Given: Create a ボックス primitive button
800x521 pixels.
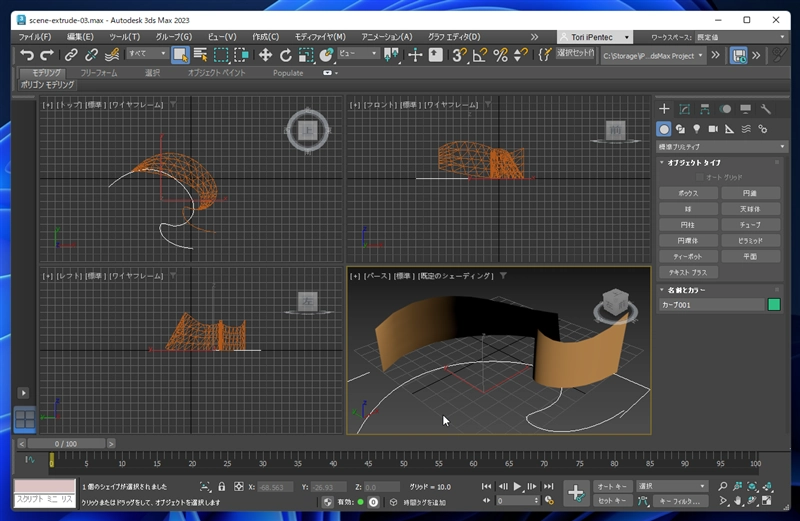Looking at the screenshot, I should click(688, 193).
